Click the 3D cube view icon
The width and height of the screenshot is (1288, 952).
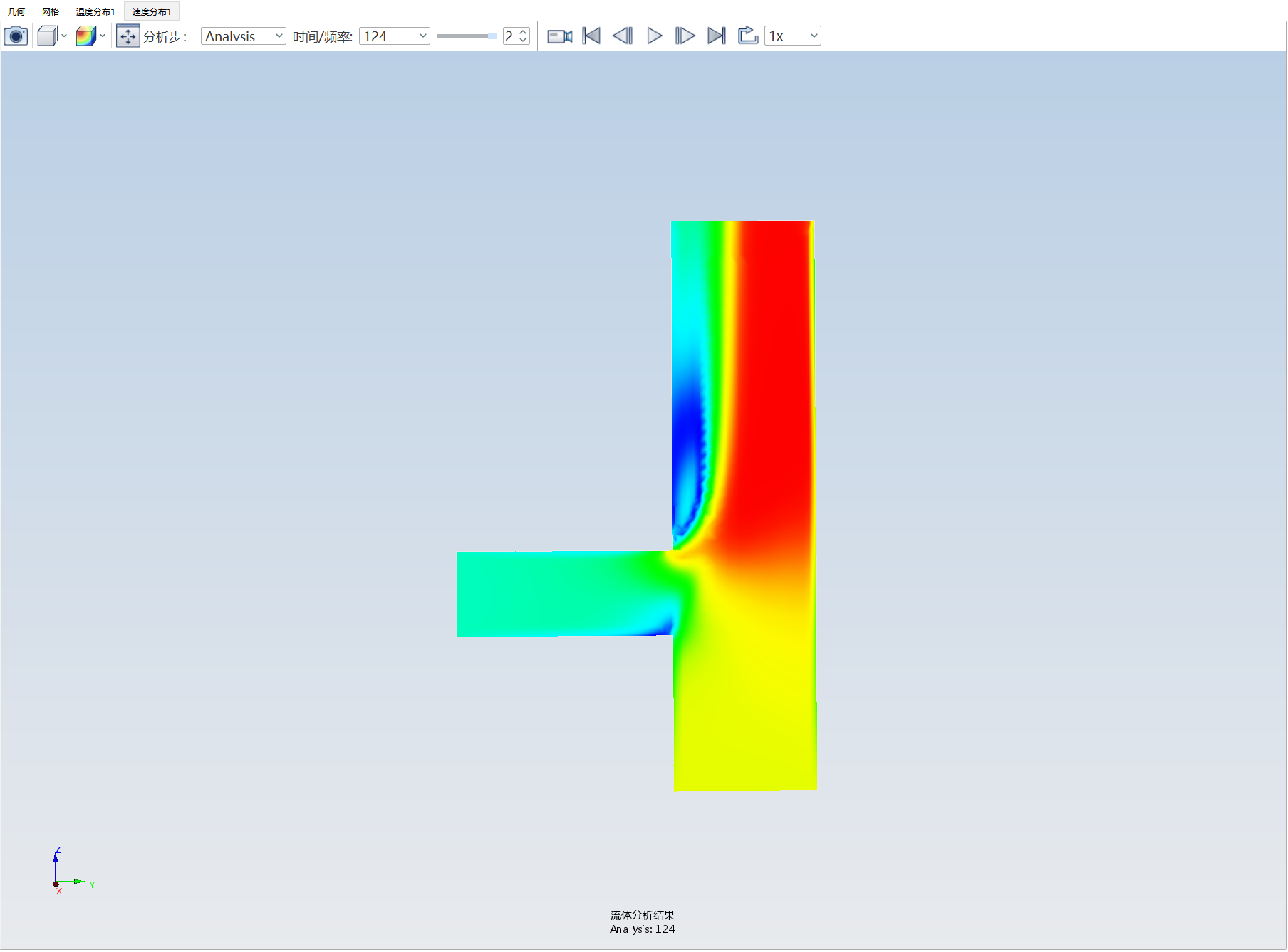[47, 36]
